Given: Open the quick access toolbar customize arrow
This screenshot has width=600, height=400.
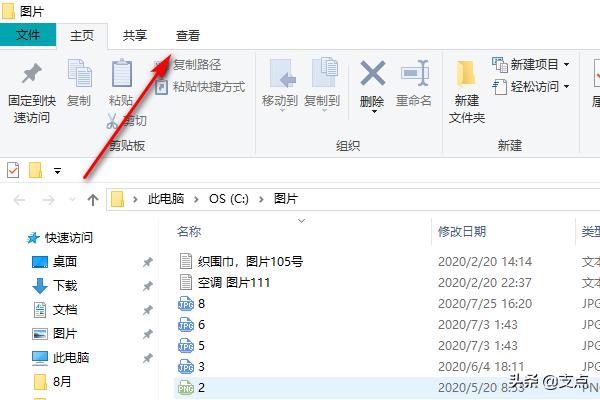Looking at the screenshot, I should click(57, 171).
